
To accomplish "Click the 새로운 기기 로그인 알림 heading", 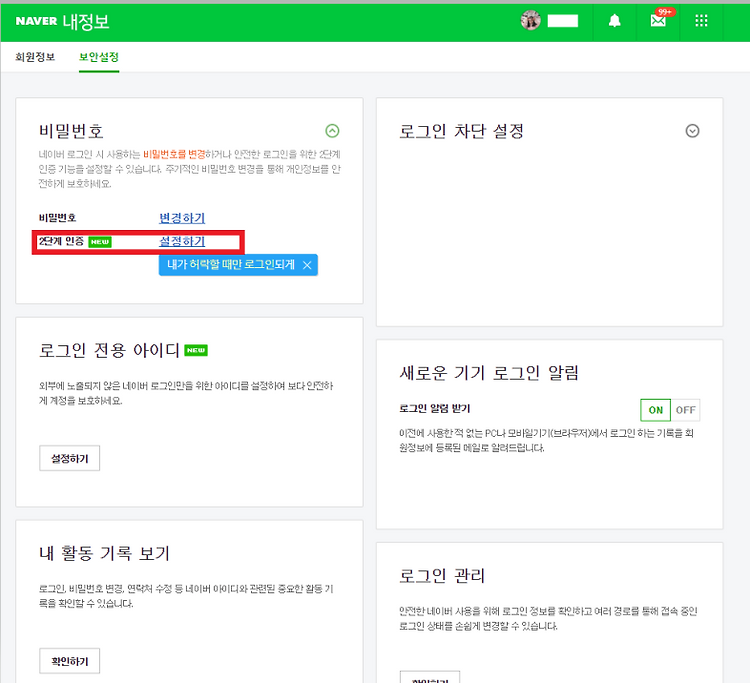I will 489,373.
